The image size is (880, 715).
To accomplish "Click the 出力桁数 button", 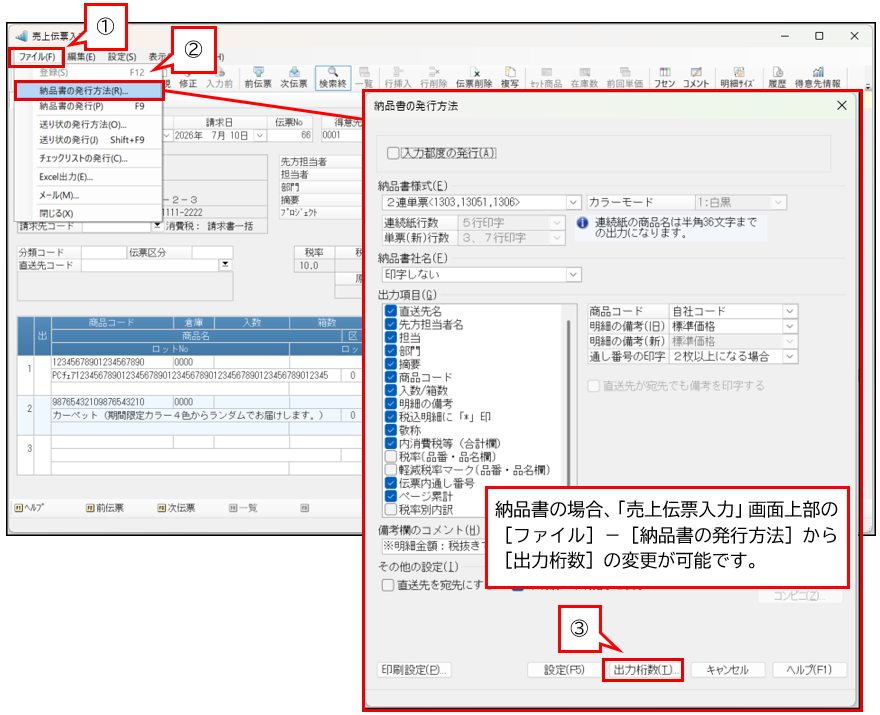I will (x=643, y=670).
